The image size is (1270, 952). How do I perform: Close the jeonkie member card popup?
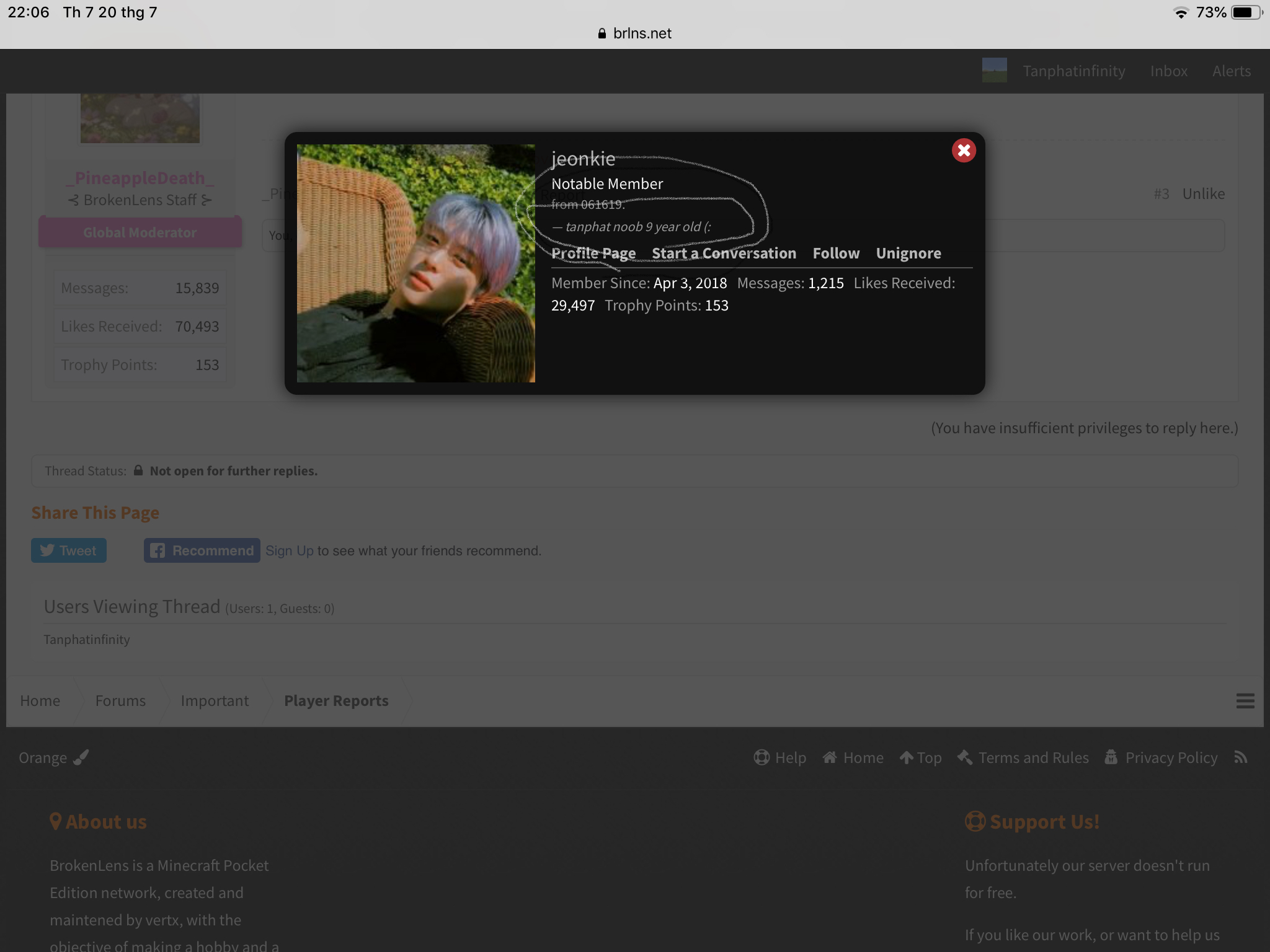[x=964, y=151]
